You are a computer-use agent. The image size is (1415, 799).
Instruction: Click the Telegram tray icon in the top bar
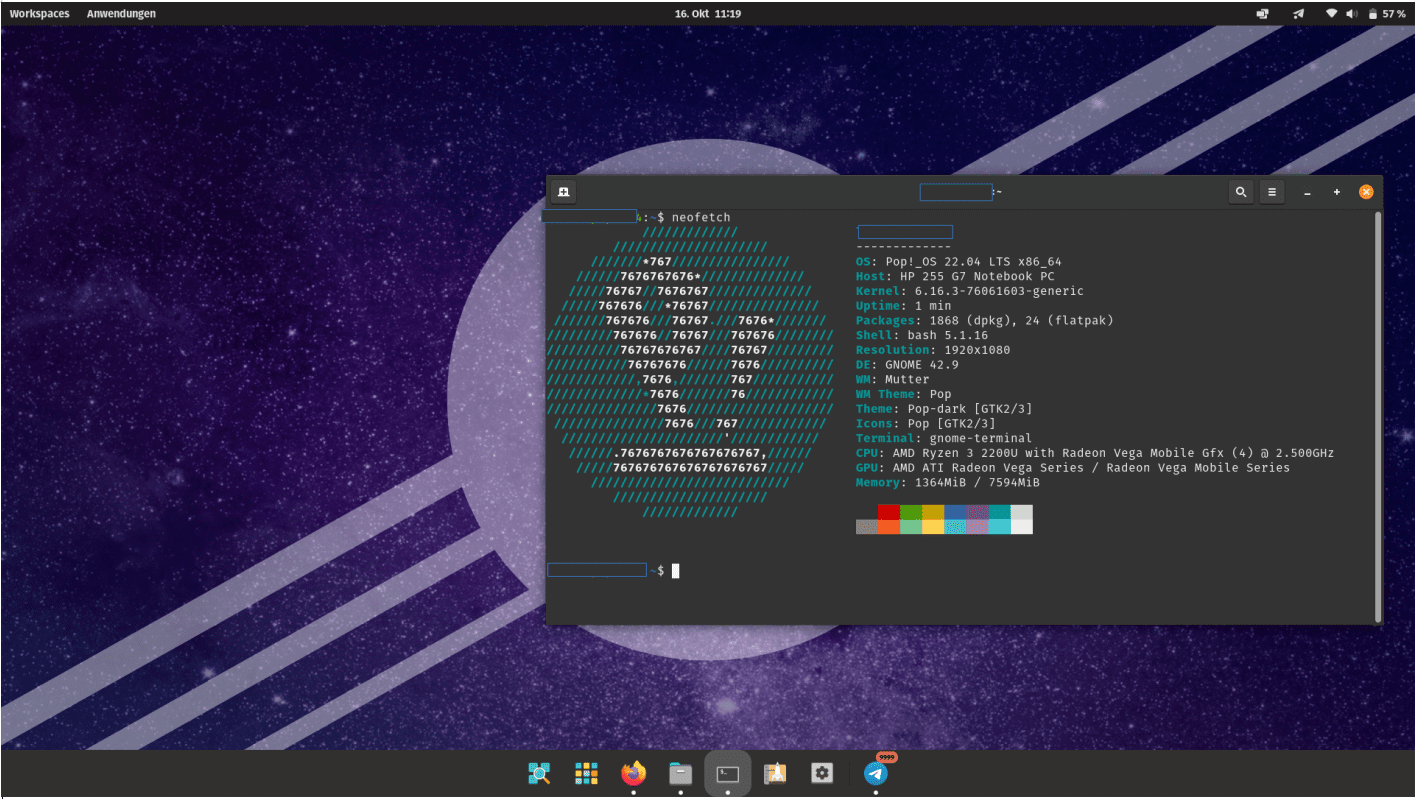point(1299,14)
